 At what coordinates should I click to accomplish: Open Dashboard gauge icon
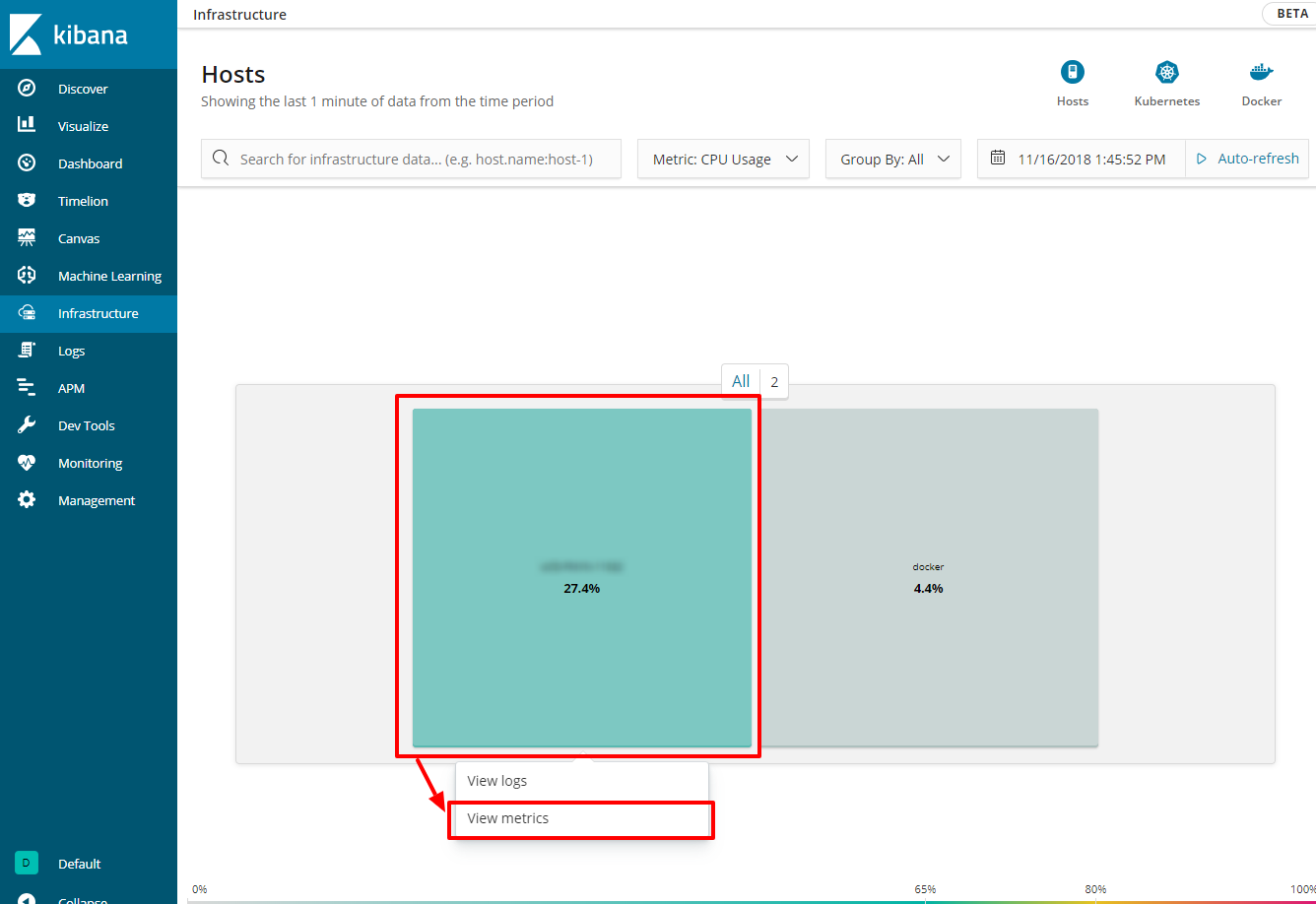(27, 163)
